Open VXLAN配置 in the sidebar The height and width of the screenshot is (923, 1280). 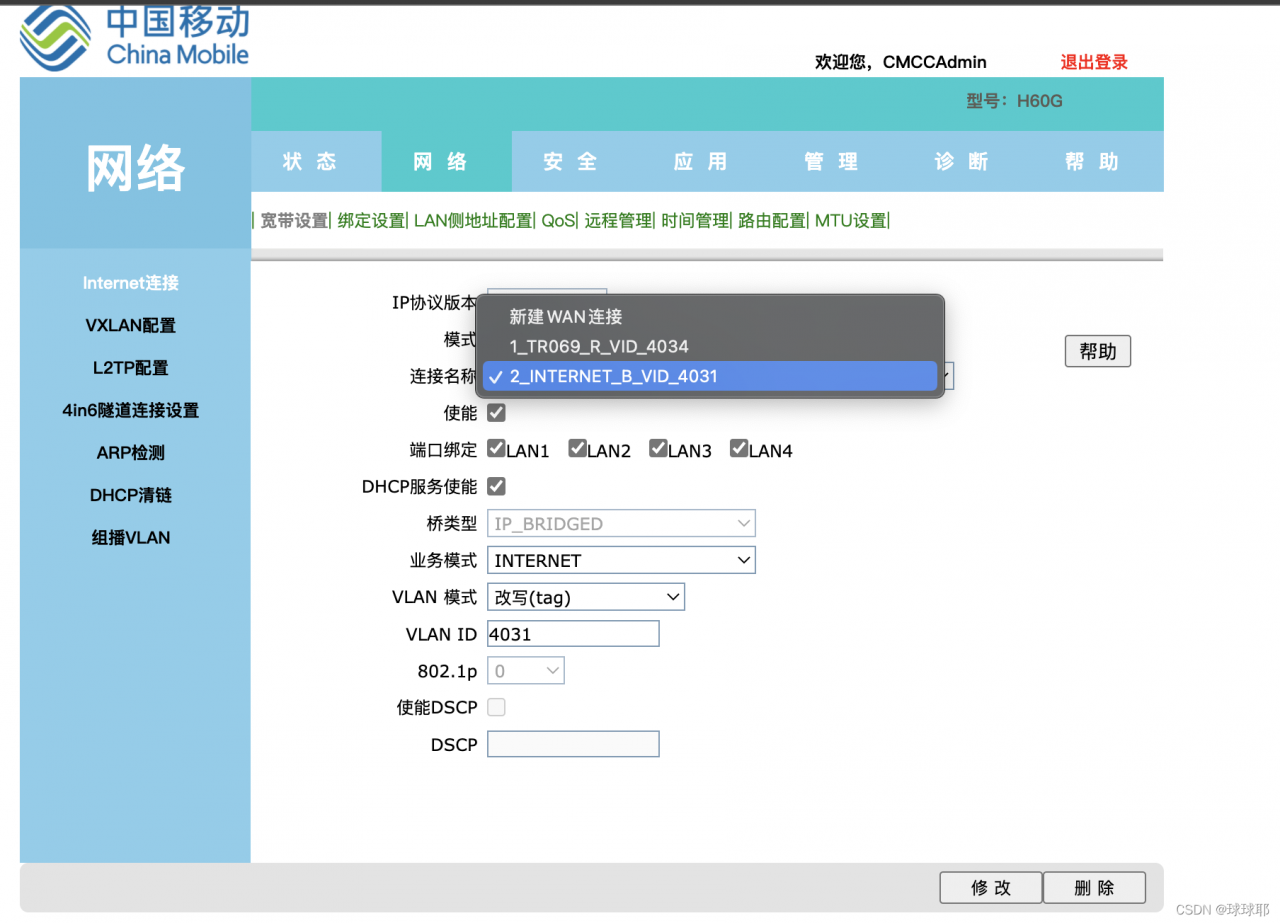(x=131, y=325)
